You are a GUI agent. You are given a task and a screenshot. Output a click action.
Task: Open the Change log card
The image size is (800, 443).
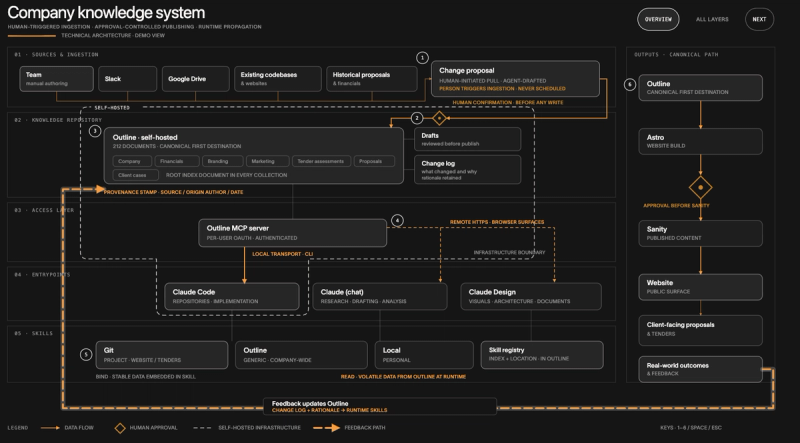coord(467,169)
